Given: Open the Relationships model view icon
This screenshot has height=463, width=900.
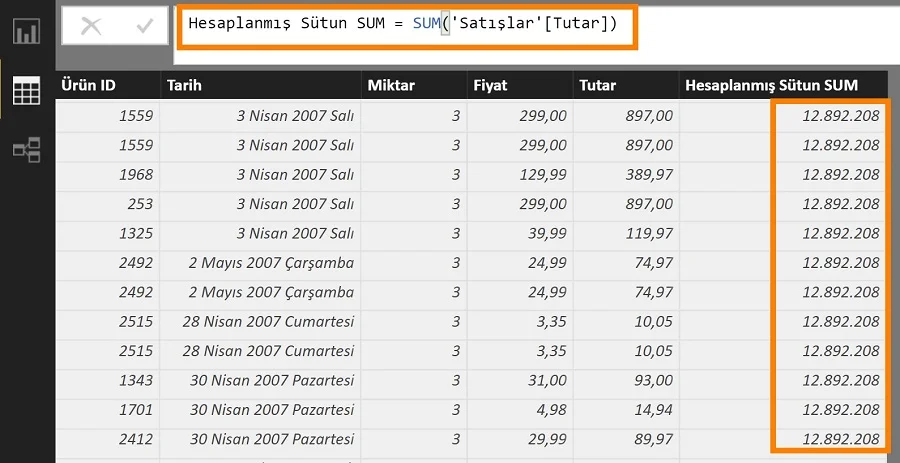Looking at the screenshot, I should [x=26, y=151].
